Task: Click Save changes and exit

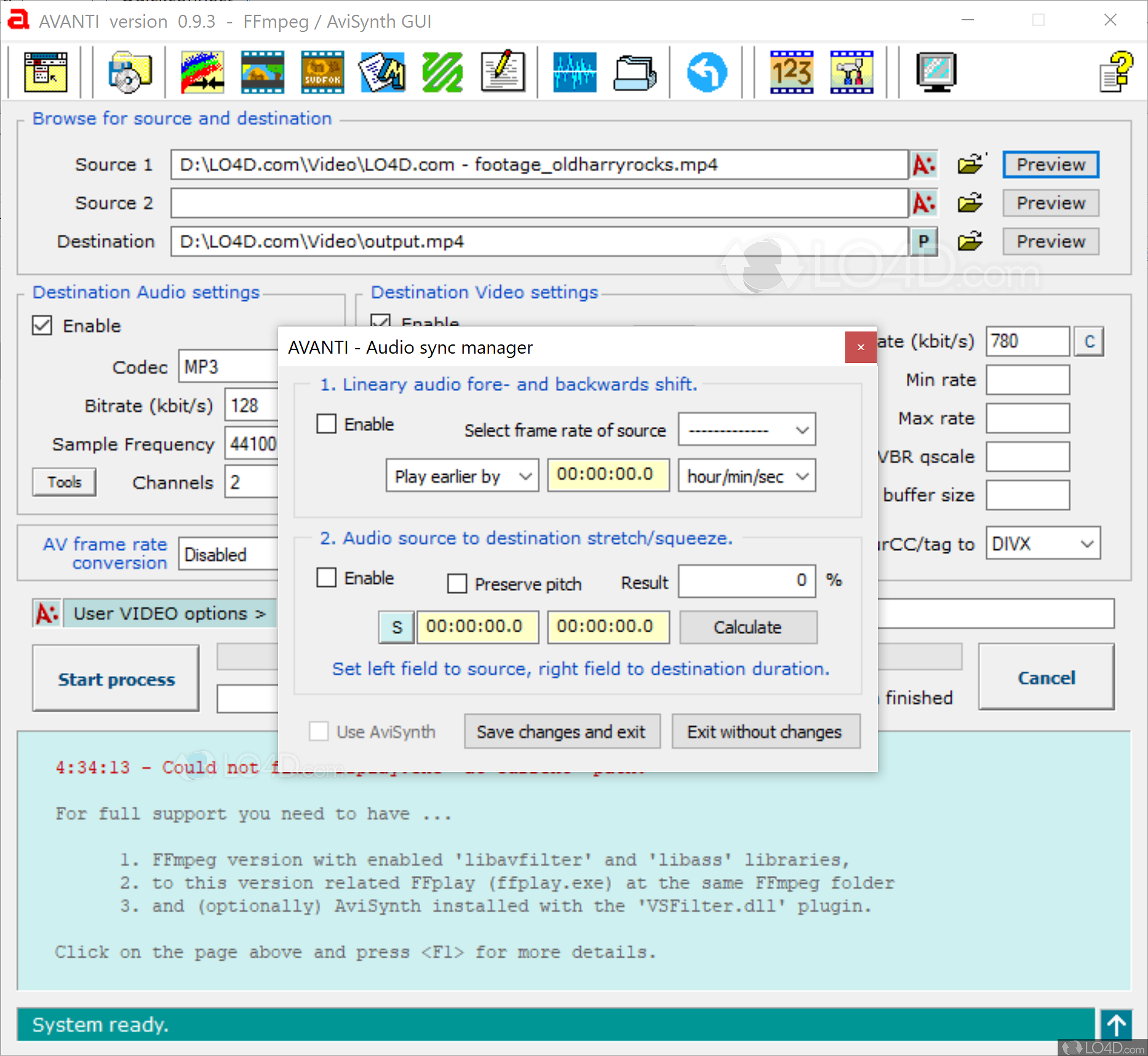Action: tap(562, 731)
